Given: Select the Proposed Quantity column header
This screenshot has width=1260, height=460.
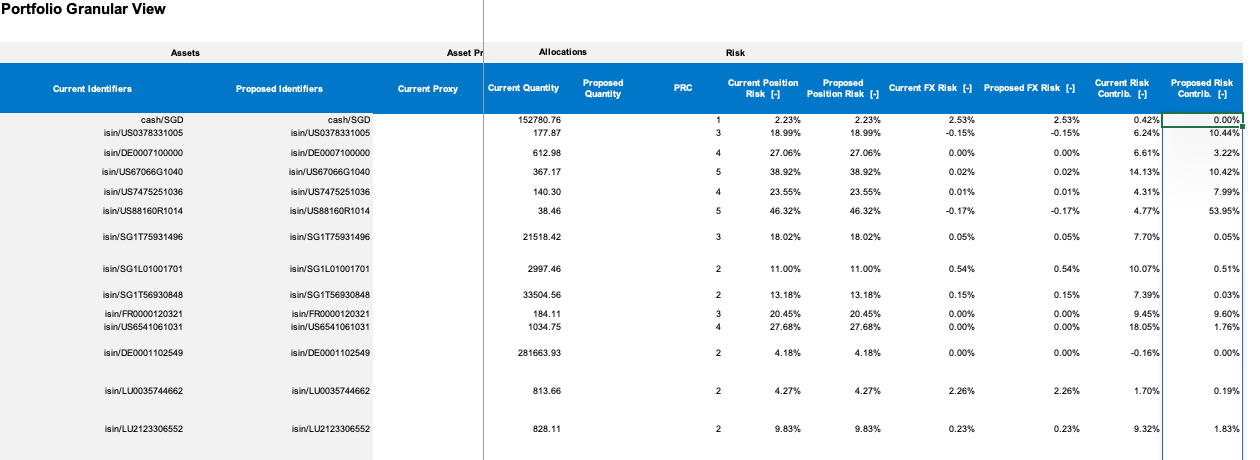Looking at the screenshot, I should pos(602,89).
